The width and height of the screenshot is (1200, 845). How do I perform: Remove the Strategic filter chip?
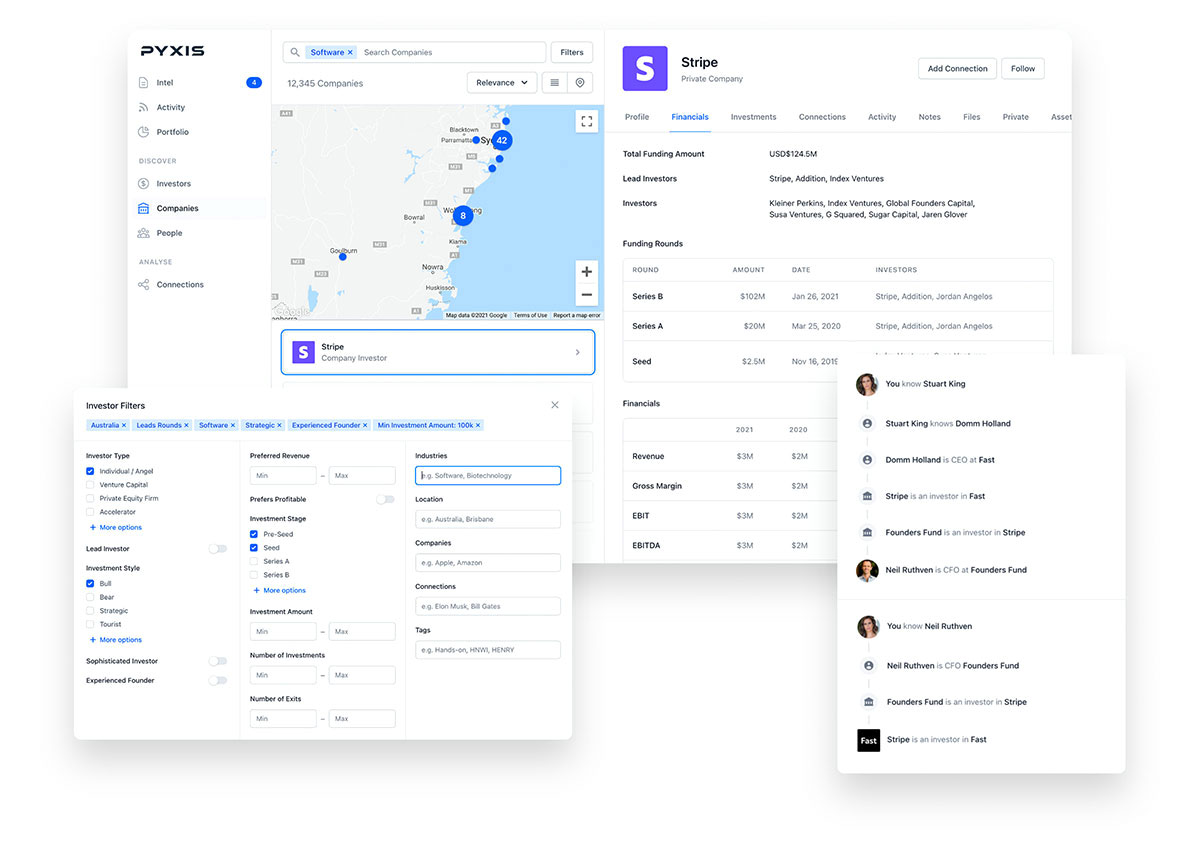pyautogui.click(x=279, y=425)
